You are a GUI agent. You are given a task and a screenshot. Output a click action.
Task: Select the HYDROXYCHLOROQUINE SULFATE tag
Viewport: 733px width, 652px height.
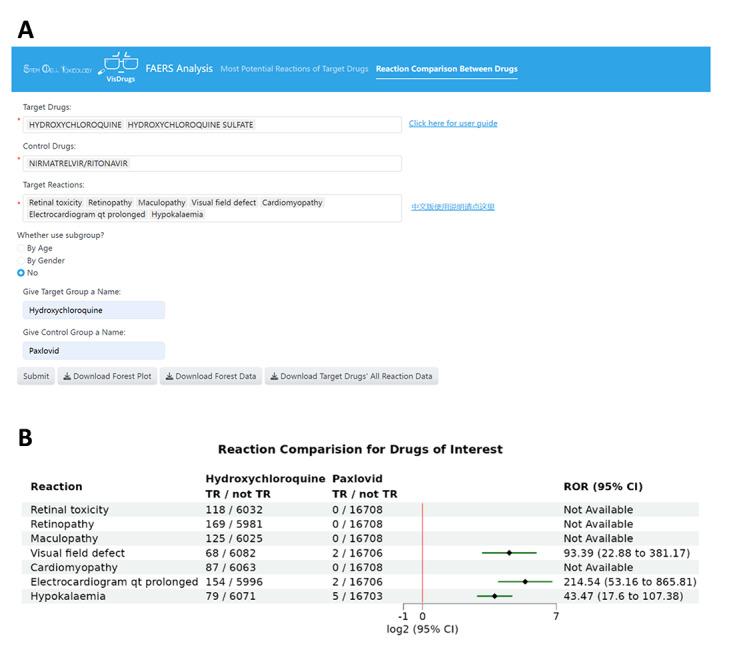click(x=190, y=125)
